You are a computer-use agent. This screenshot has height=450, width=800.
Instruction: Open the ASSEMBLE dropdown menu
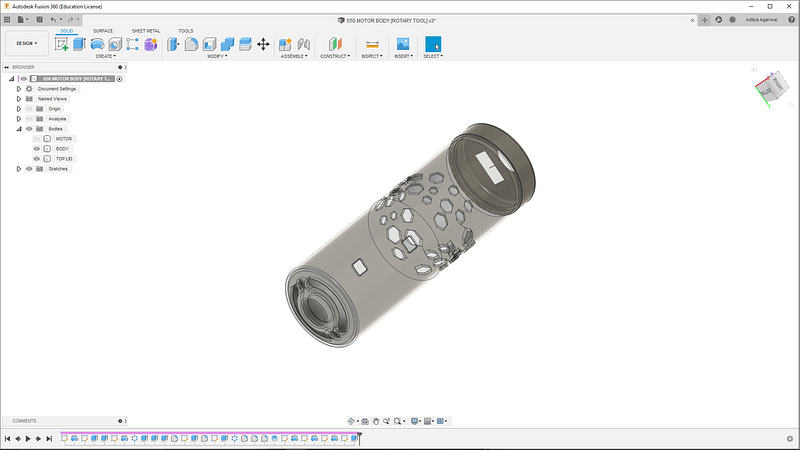click(x=294, y=56)
